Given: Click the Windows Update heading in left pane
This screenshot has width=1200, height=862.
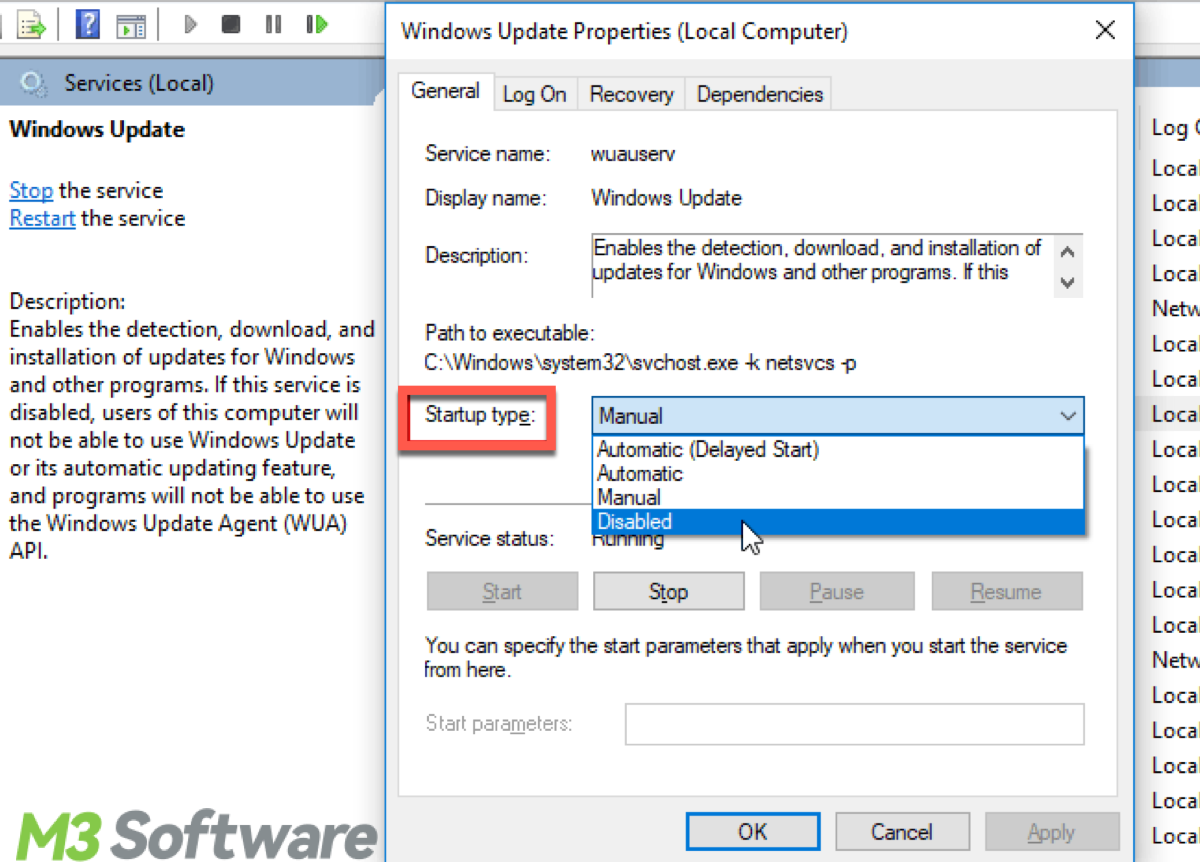Looking at the screenshot, I should click(x=97, y=129).
